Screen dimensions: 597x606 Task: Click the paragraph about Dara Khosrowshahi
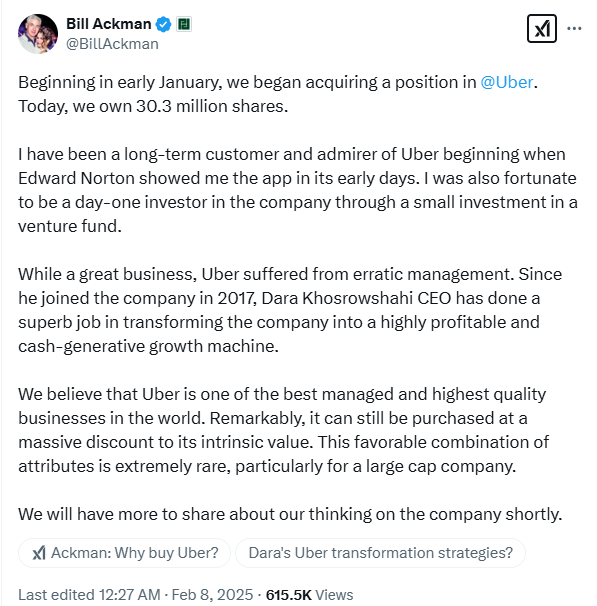pyautogui.click(x=290, y=310)
